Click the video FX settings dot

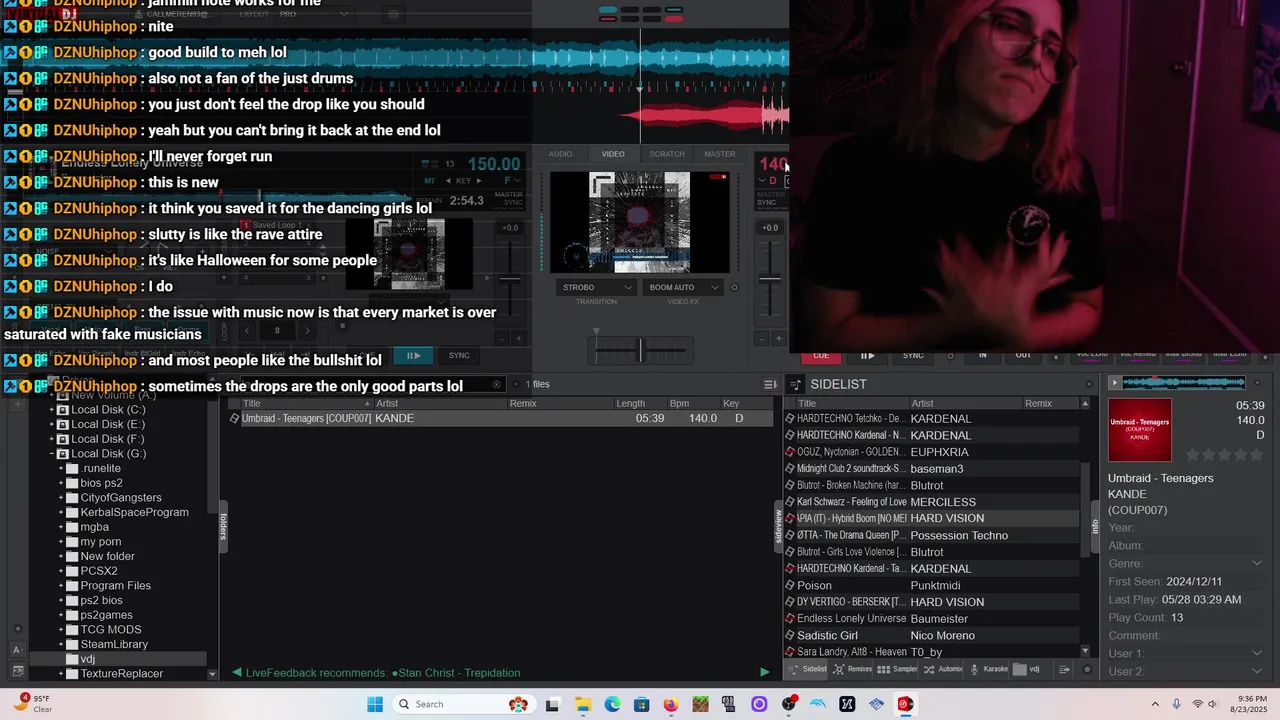(x=735, y=287)
